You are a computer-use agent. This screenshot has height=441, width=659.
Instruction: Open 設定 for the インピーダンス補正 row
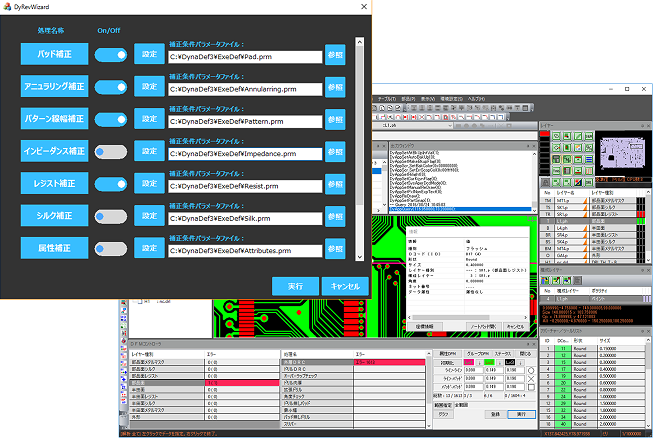click(x=148, y=152)
